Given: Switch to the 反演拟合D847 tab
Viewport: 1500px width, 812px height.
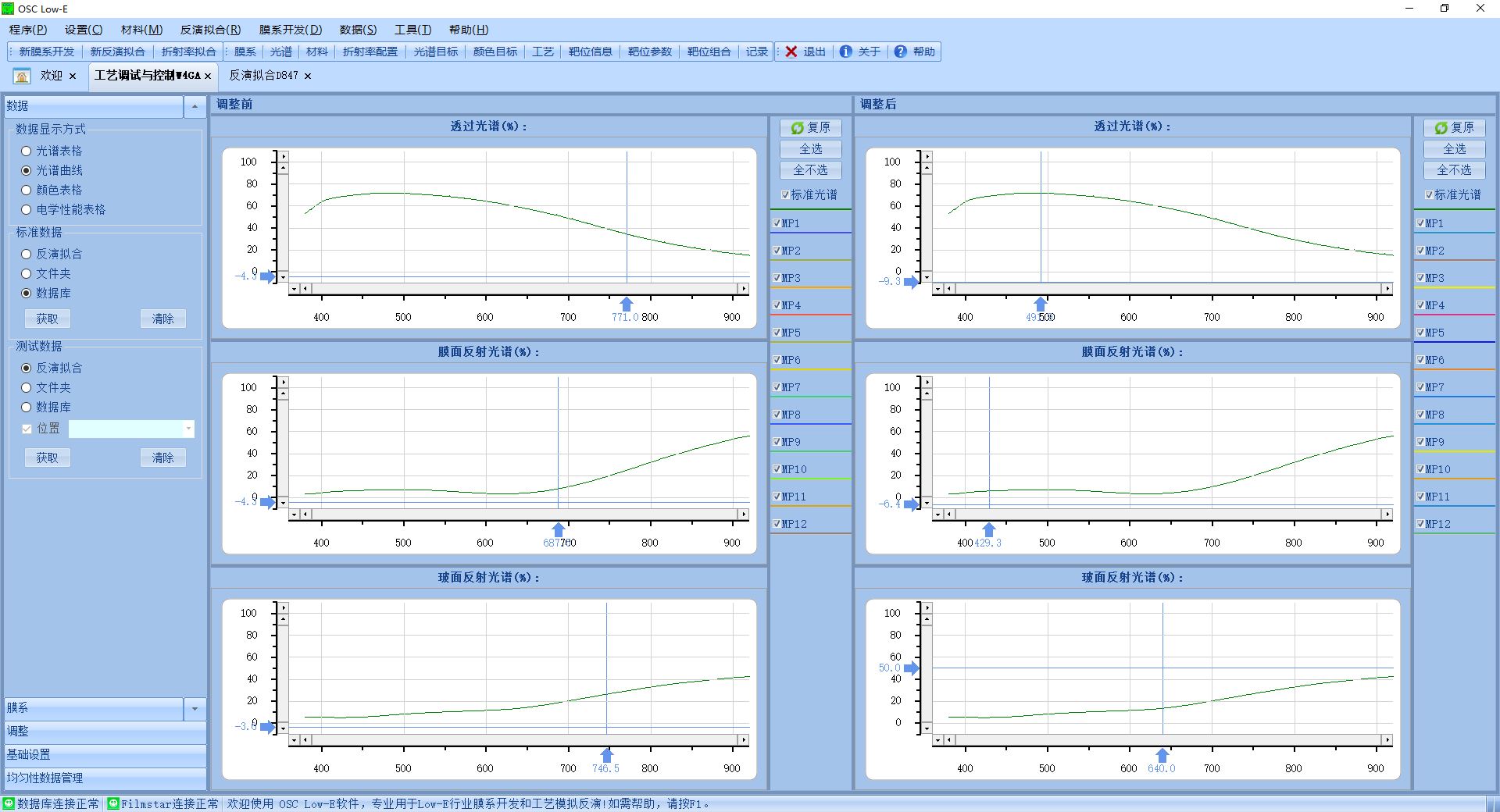Looking at the screenshot, I should 263,76.
